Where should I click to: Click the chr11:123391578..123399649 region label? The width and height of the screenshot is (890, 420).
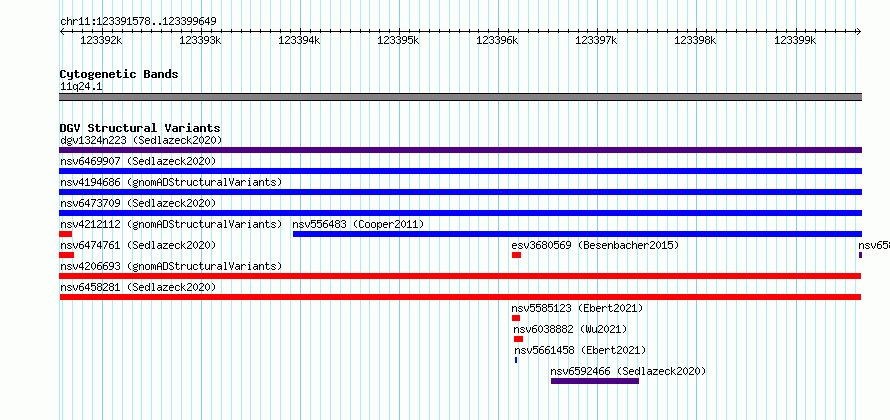(138, 22)
